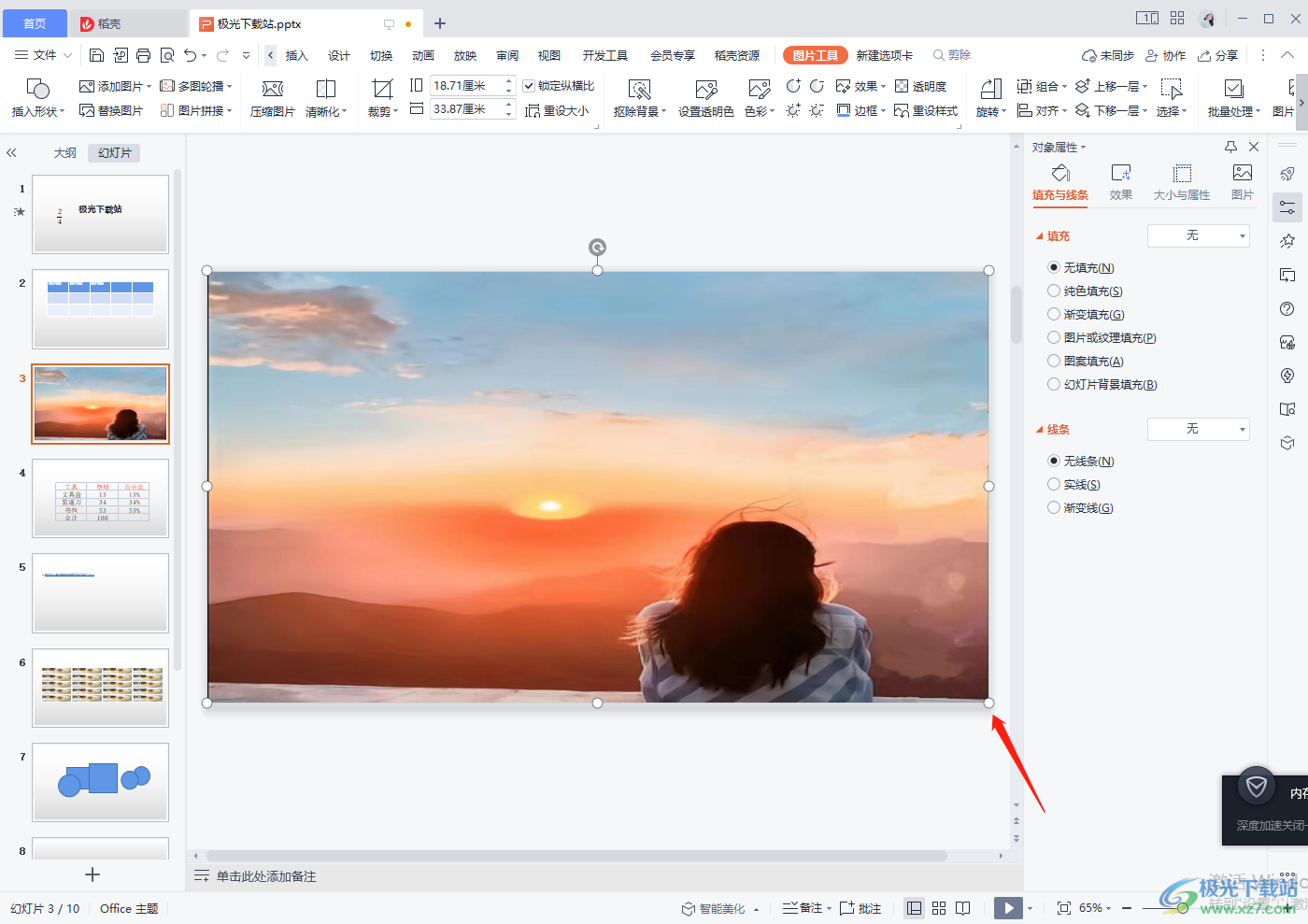
Task: Switch to Outline (大纲) pane tab
Action: tap(64, 152)
